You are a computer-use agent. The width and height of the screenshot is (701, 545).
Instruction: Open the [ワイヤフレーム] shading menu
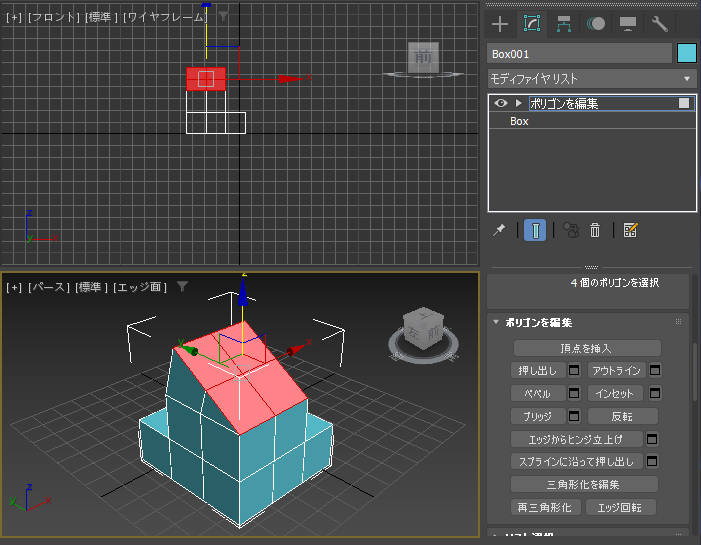tap(165, 17)
